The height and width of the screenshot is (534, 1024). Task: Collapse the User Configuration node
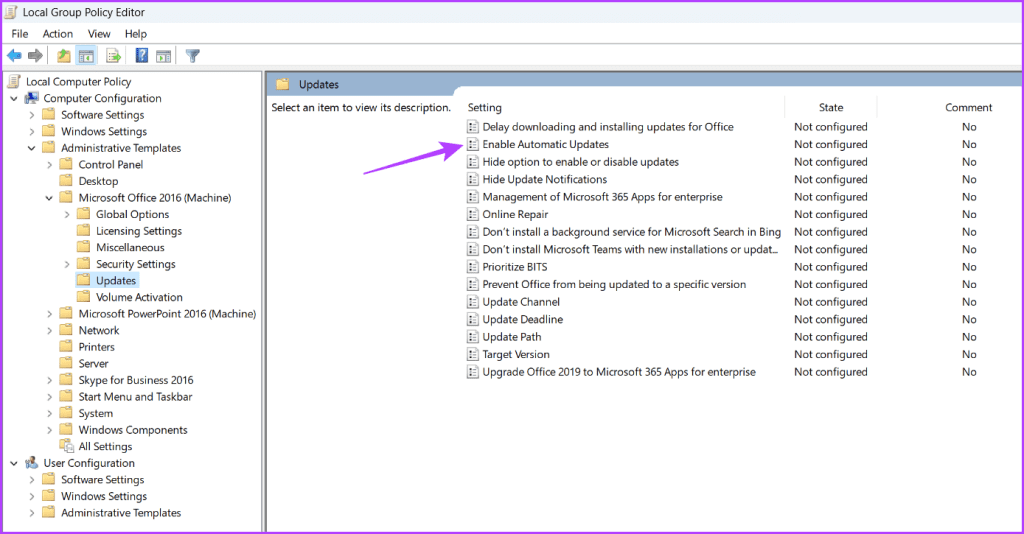(14, 463)
